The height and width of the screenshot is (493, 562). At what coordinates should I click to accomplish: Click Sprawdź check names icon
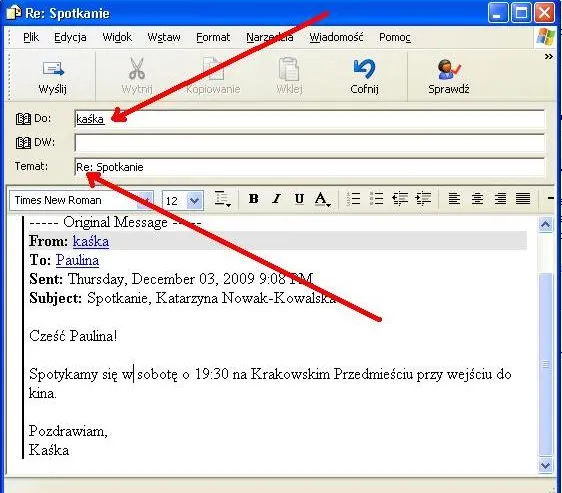coord(448,77)
